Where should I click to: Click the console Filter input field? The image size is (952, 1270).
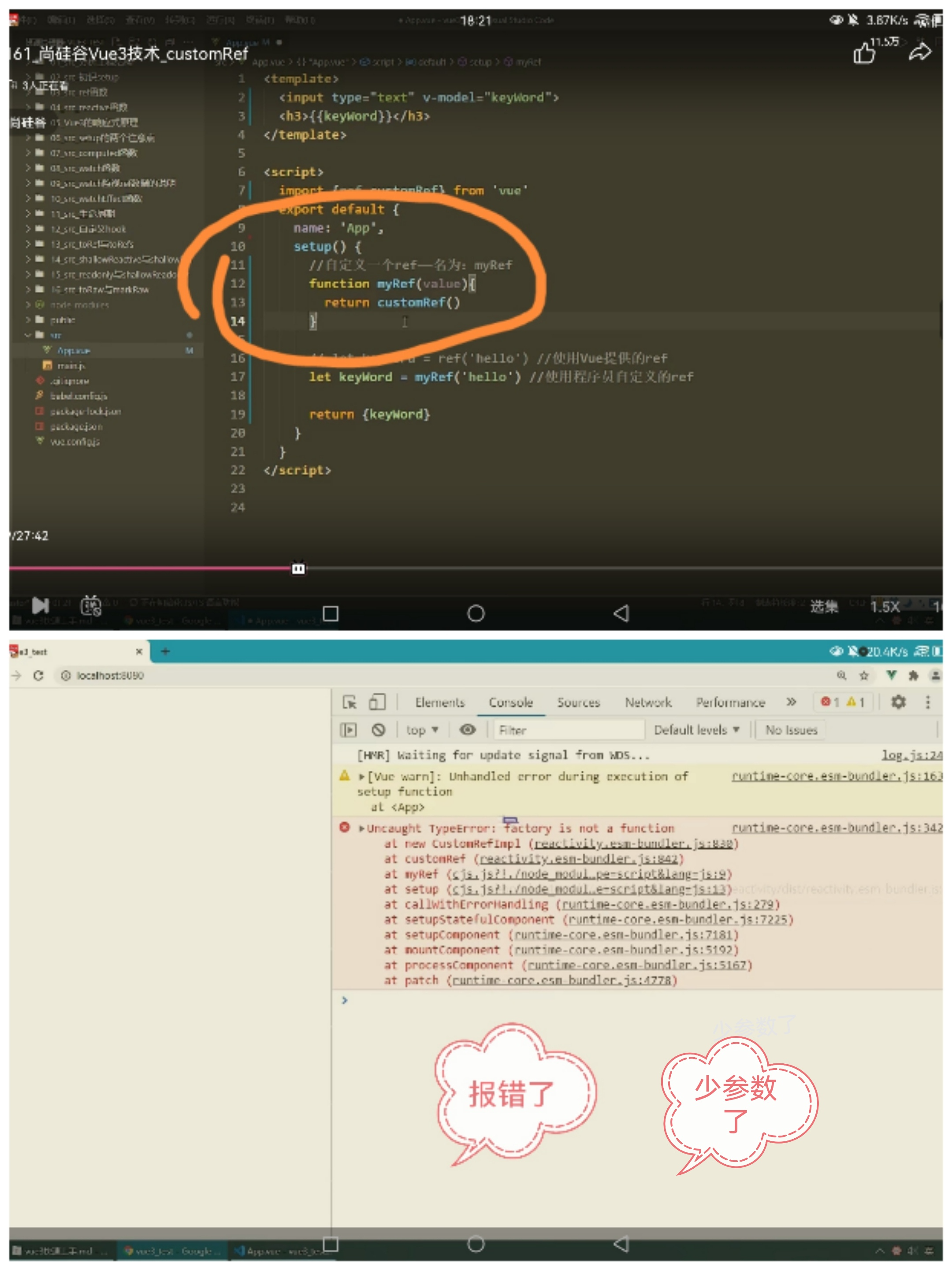[x=569, y=730]
